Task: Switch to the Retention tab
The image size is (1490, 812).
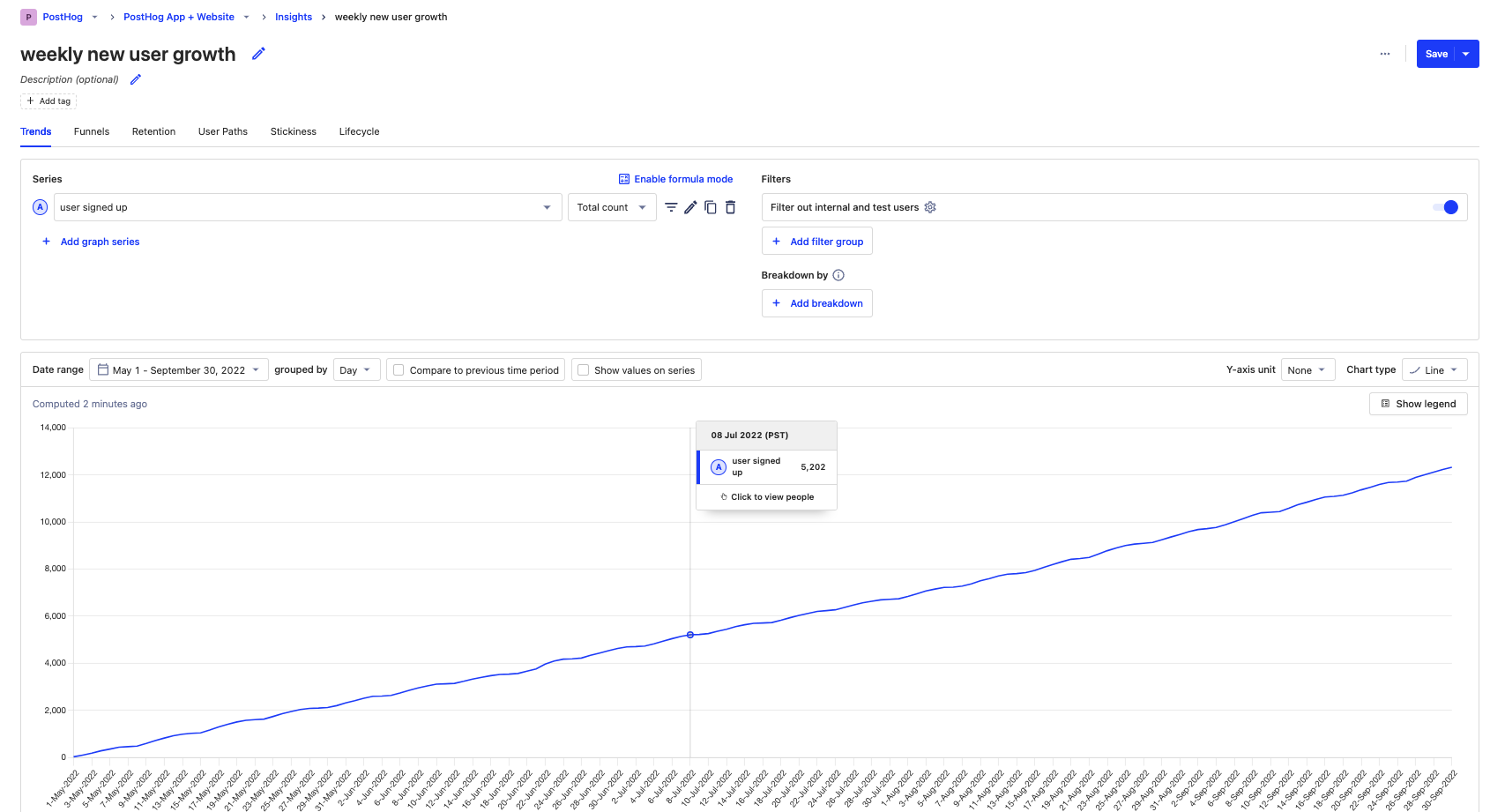Action: click(153, 131)
